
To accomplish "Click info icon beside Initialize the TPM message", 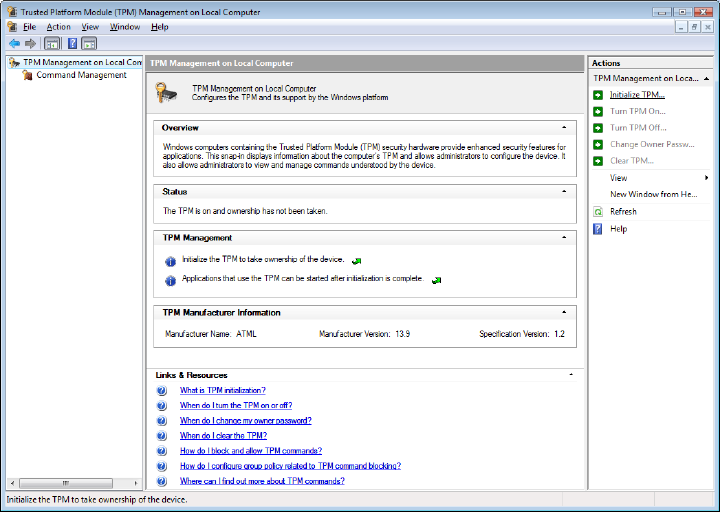I will point(170,261).
